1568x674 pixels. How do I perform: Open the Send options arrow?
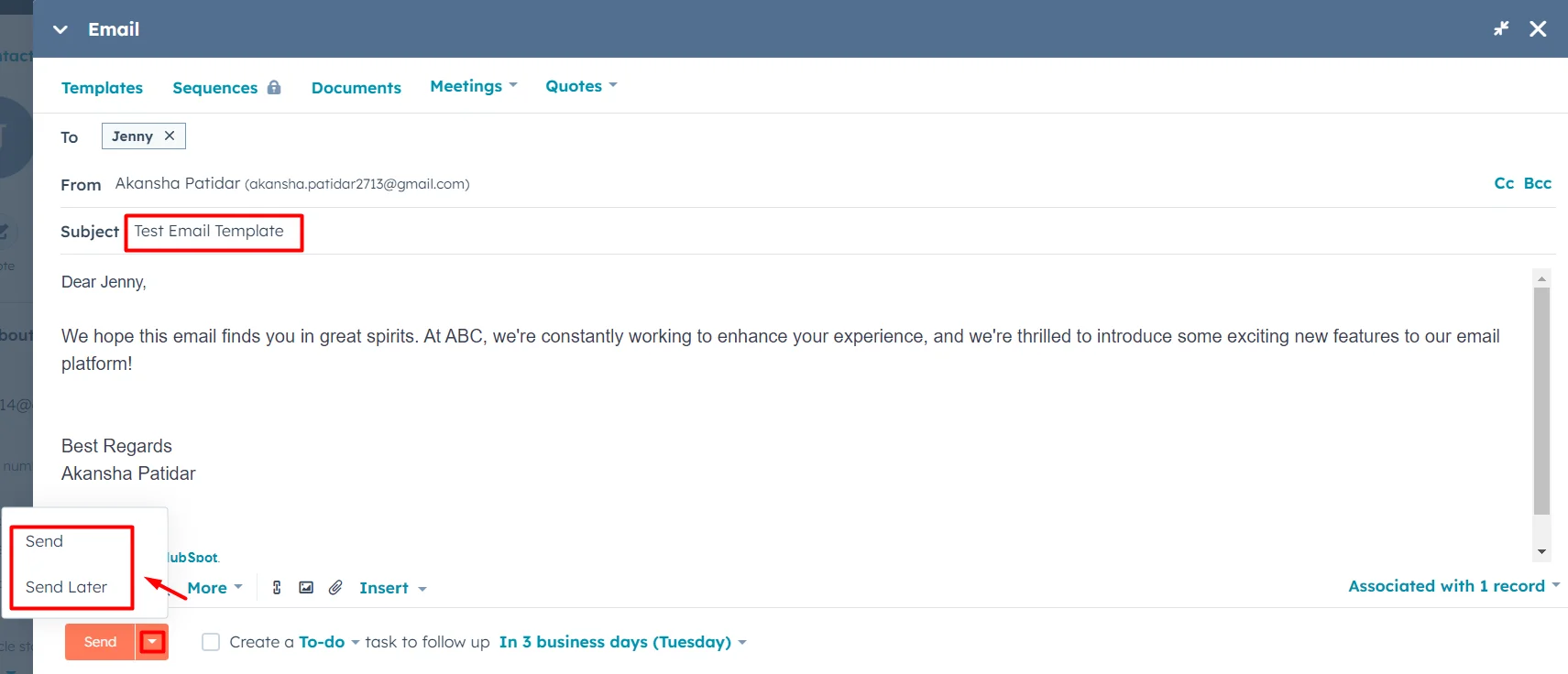151,641
